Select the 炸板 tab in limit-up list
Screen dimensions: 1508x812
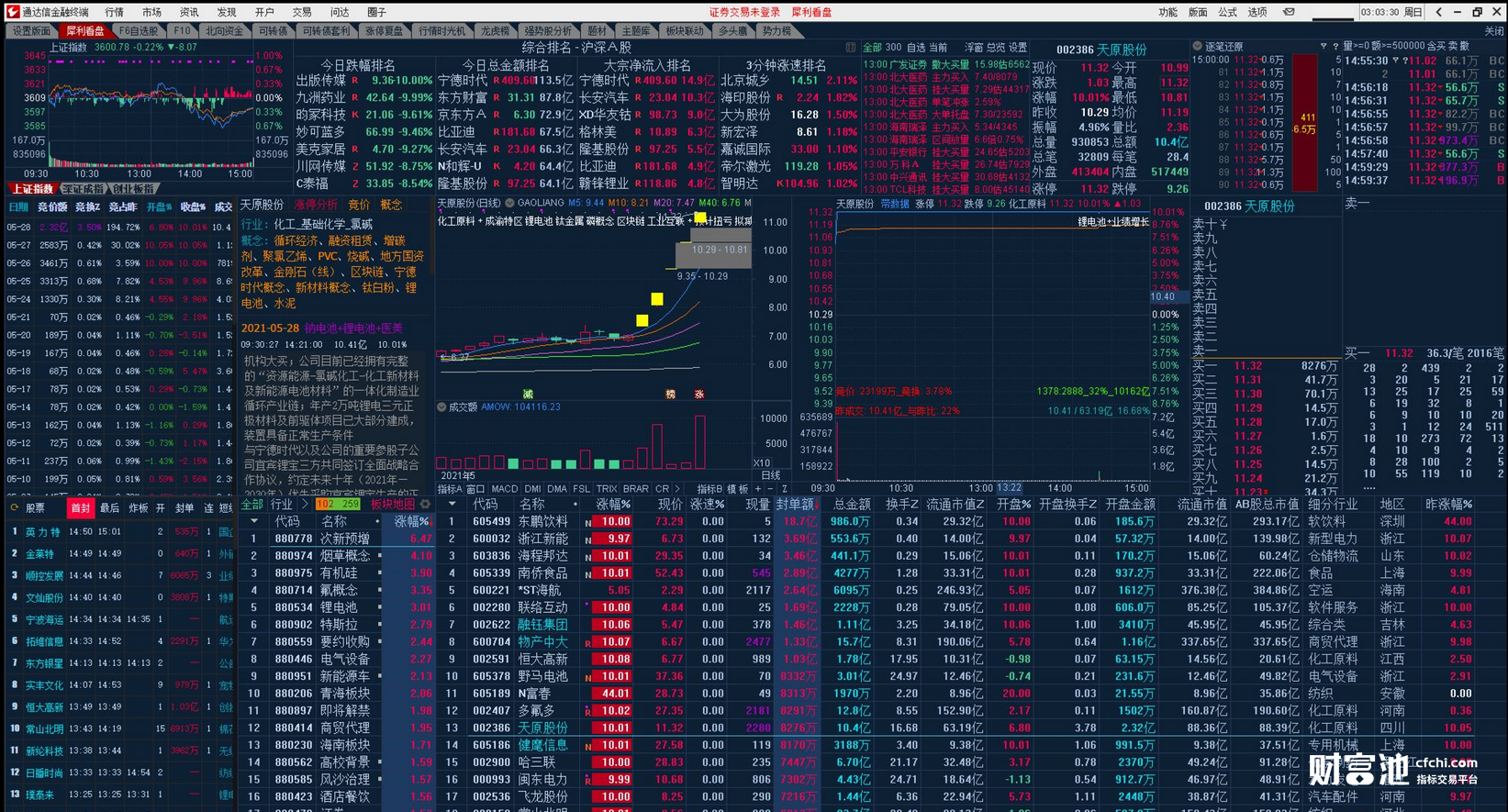(138, 507)
